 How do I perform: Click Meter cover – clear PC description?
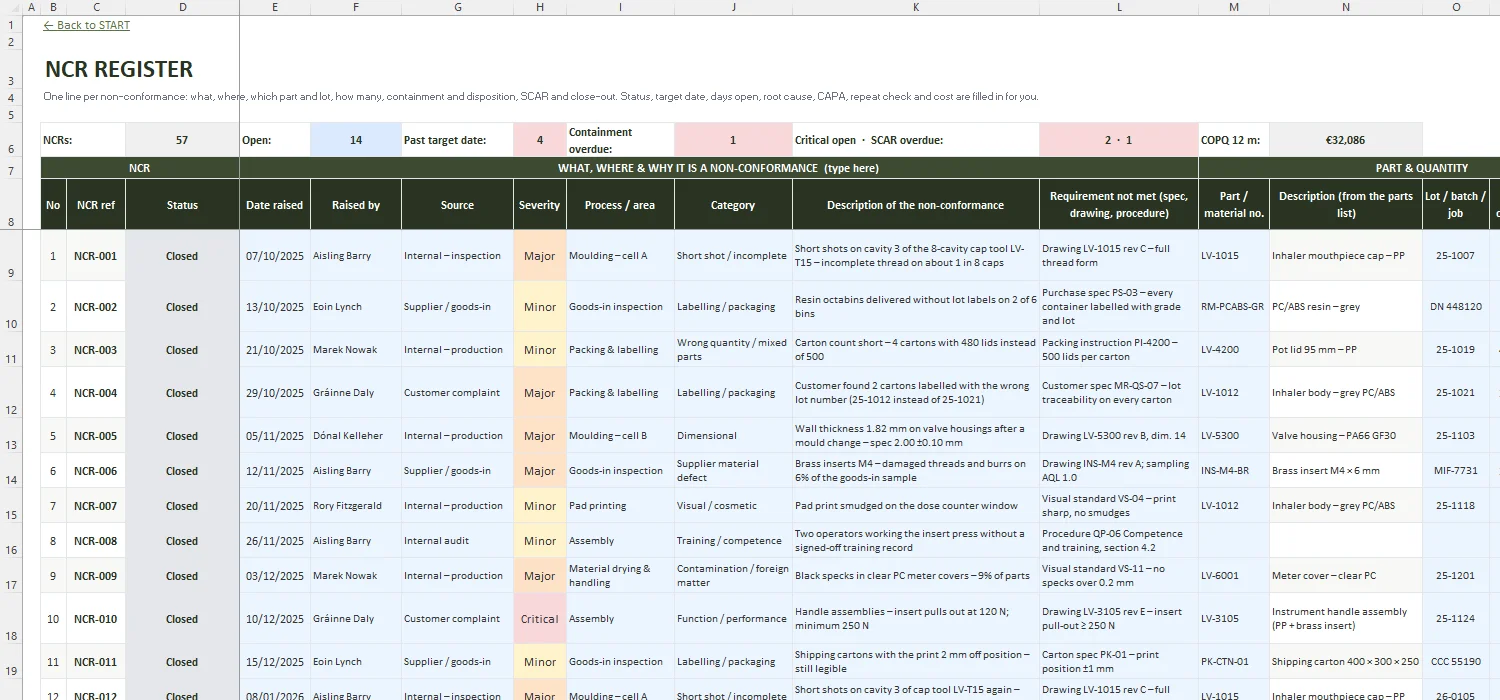coord(1346,576)
